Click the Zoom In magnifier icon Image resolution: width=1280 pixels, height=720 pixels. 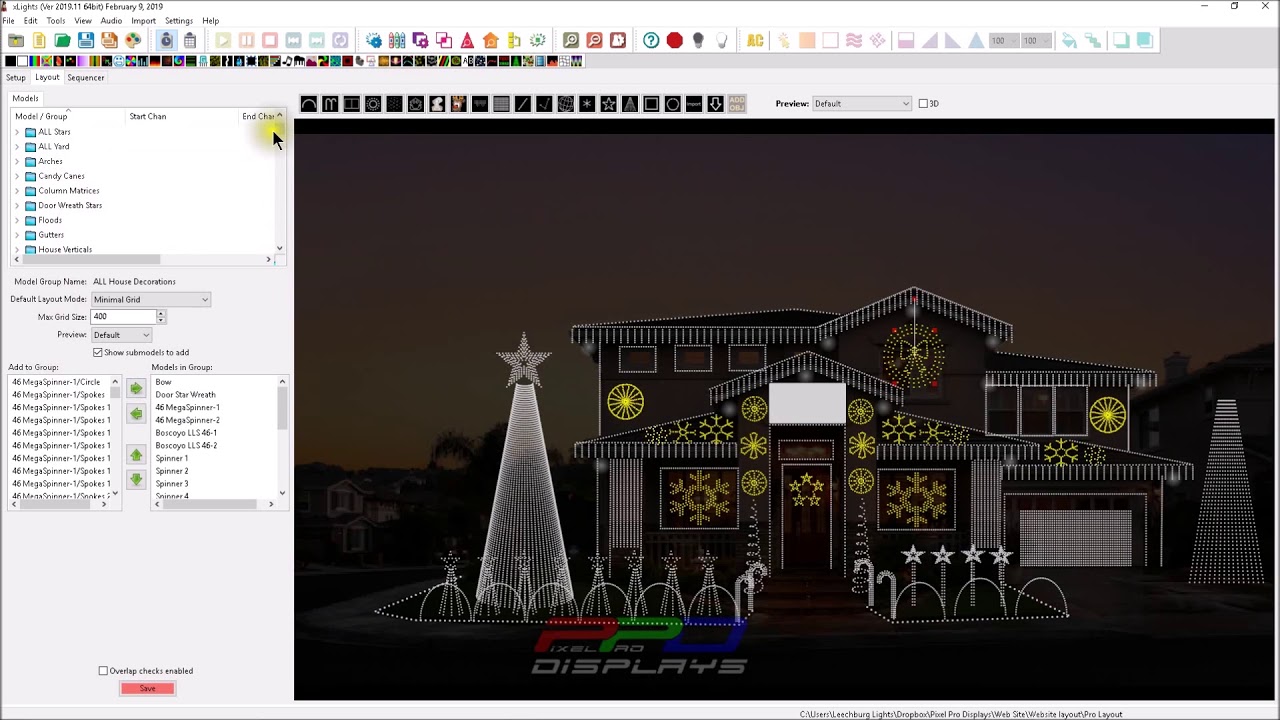(x=570, y=41)
